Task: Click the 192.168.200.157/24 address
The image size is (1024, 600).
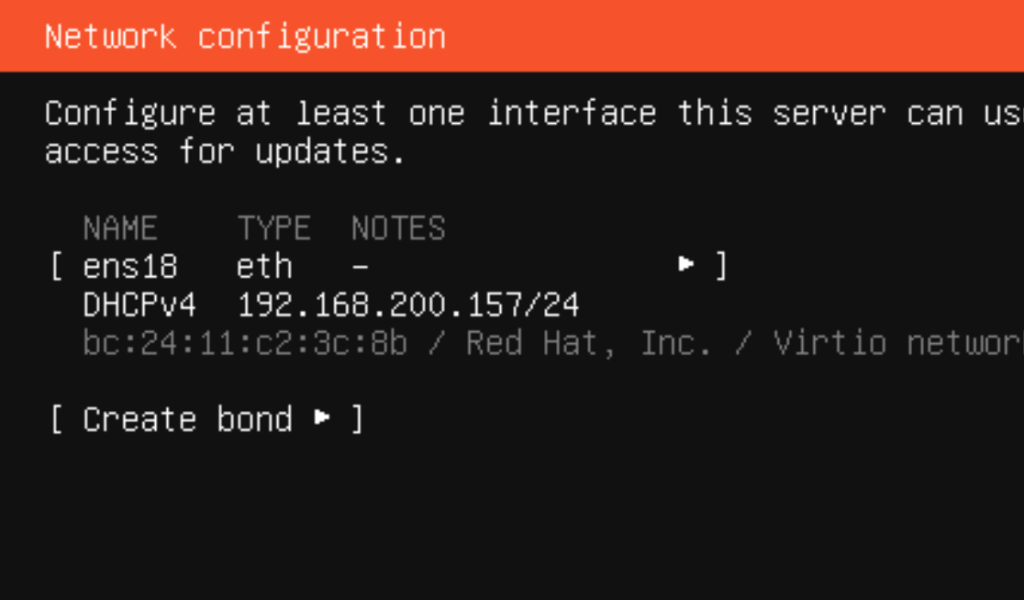Action: pyautogui.click(x=408, y=305)
